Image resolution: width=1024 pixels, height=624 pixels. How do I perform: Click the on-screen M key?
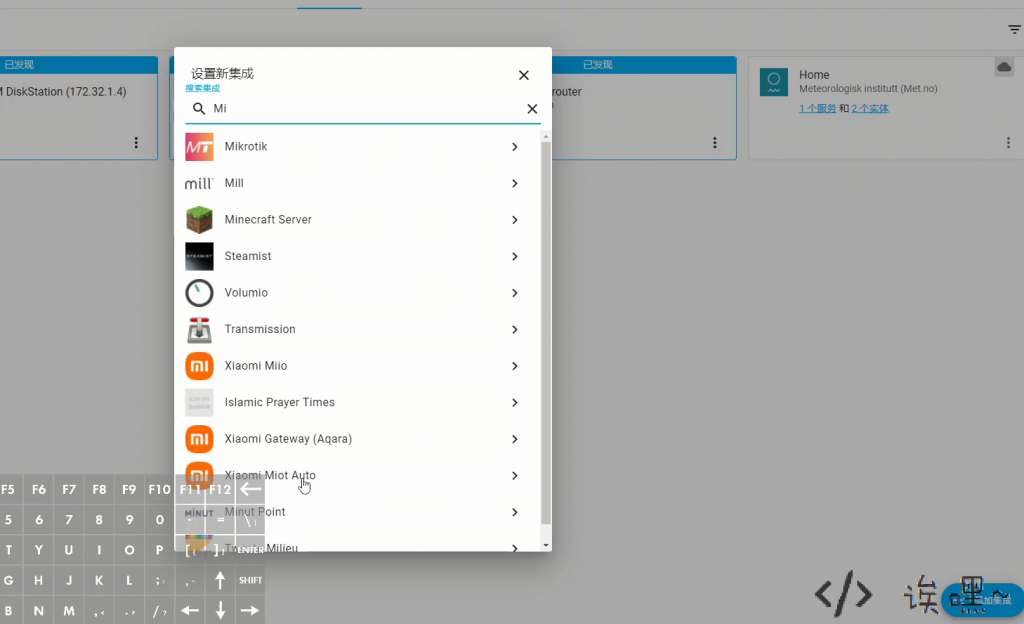[69, 610]
